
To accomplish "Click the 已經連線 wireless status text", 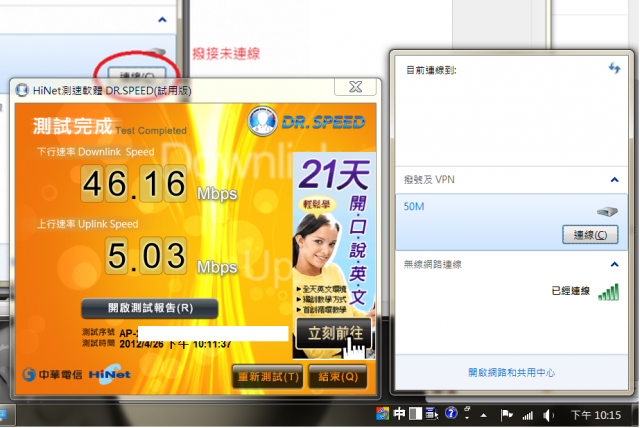I will [x=570, y=291].
